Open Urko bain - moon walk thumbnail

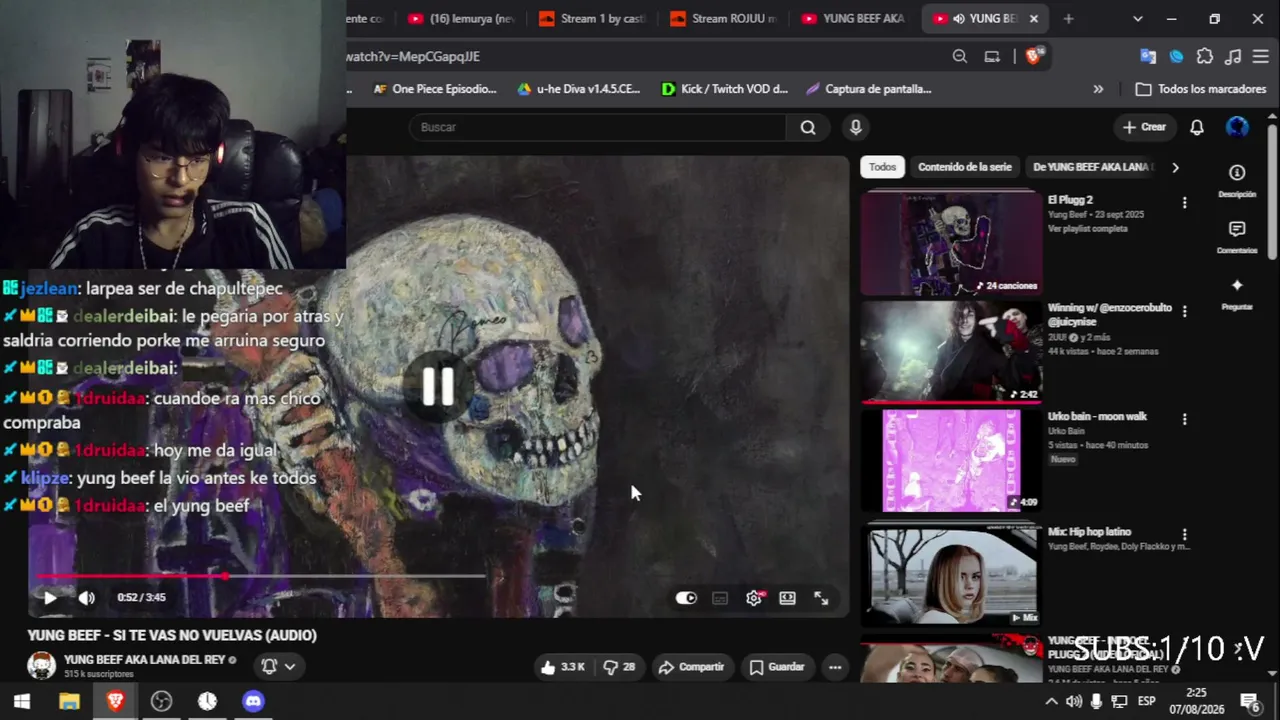(952, 460)
